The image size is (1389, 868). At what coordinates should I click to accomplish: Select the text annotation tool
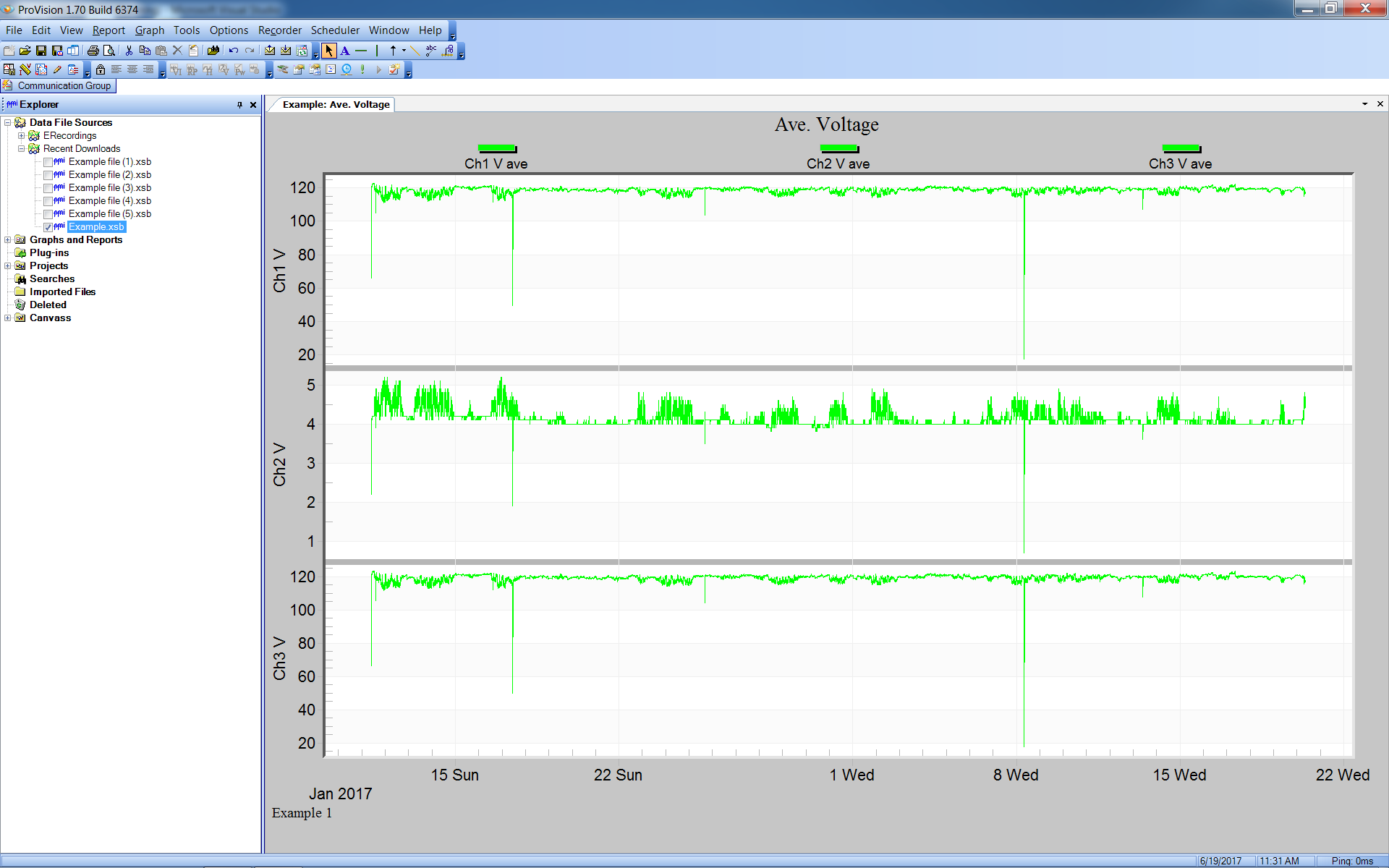345,51
